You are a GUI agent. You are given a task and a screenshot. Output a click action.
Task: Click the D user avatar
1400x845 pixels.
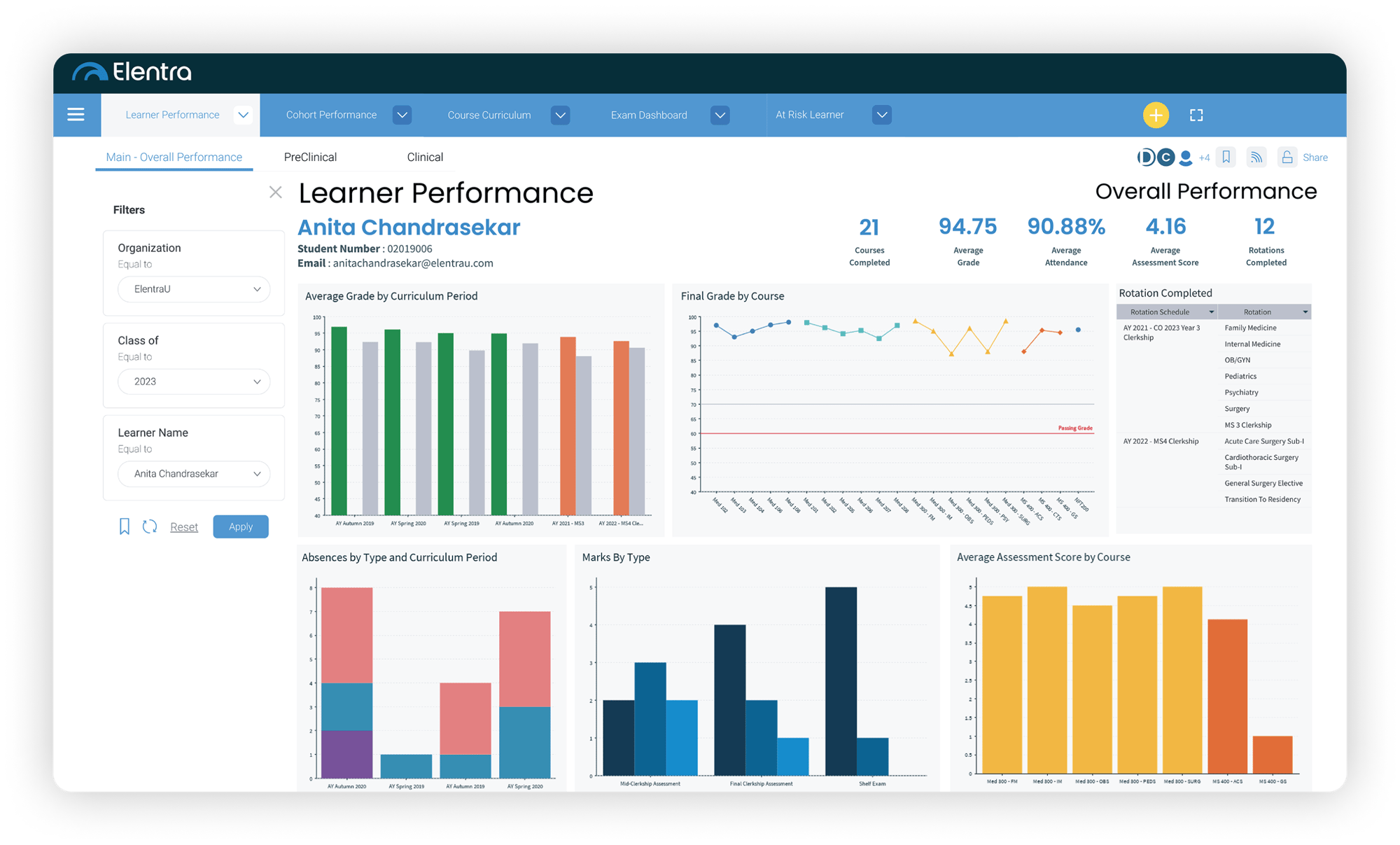[1145, 158]
